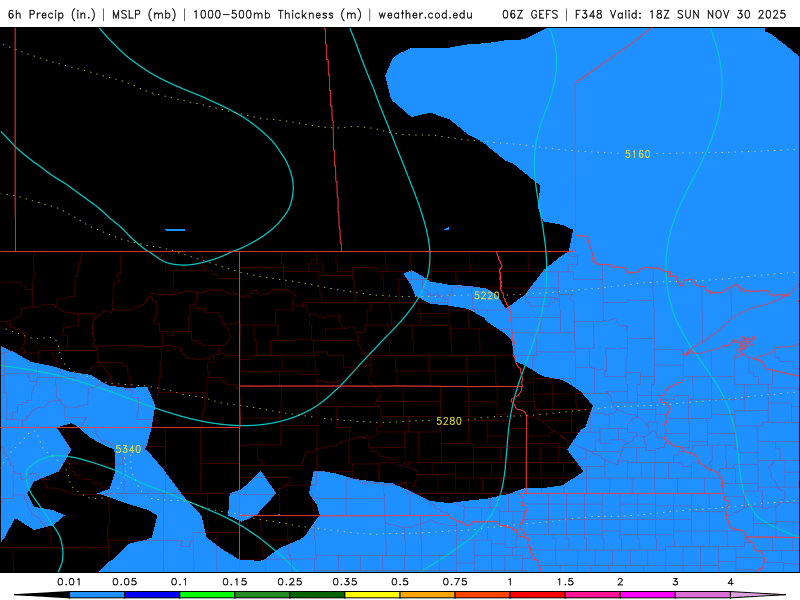Screen dimensions: 800x600
Task: Click the 0.75 legend value label
Action: click(455, 582)
